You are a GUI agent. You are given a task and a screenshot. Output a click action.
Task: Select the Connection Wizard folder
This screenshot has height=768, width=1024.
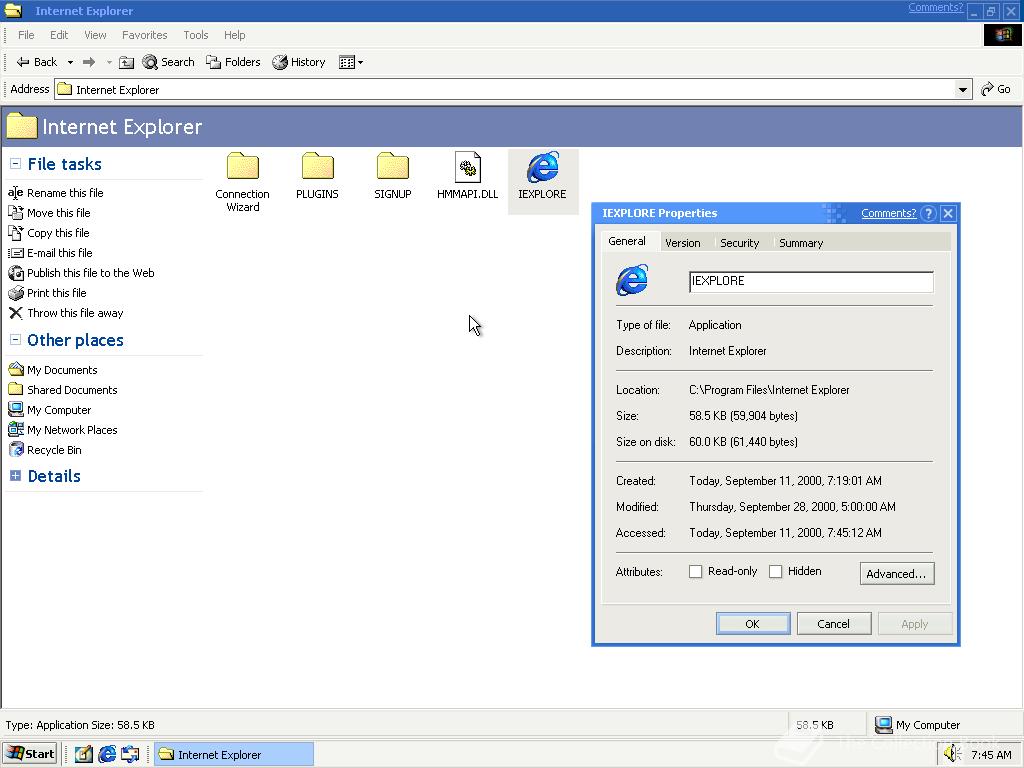coord(242,182)
